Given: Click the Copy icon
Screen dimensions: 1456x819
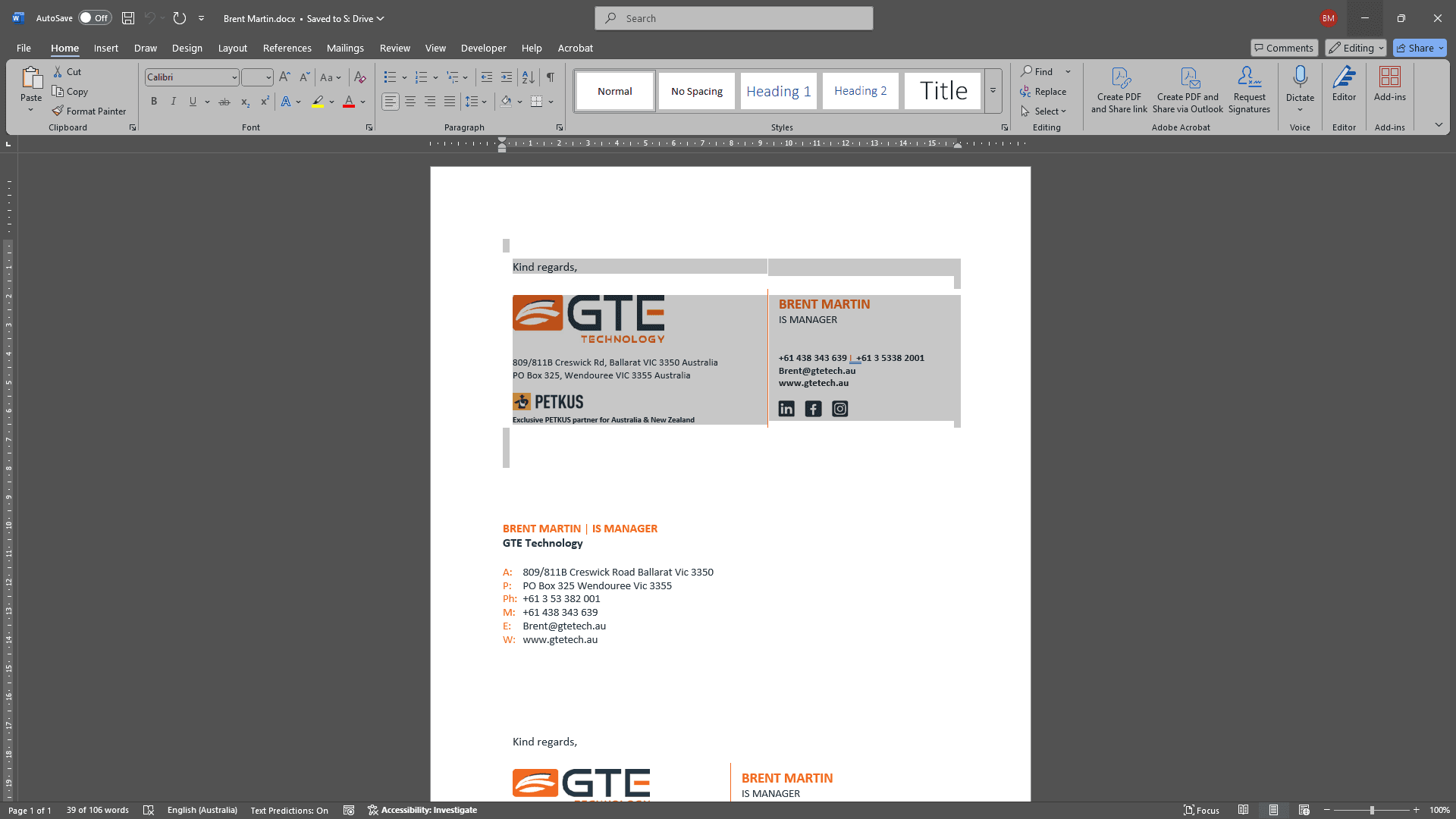Looking at the screenshot, I should pyautogui.click(x=58, y=91).
